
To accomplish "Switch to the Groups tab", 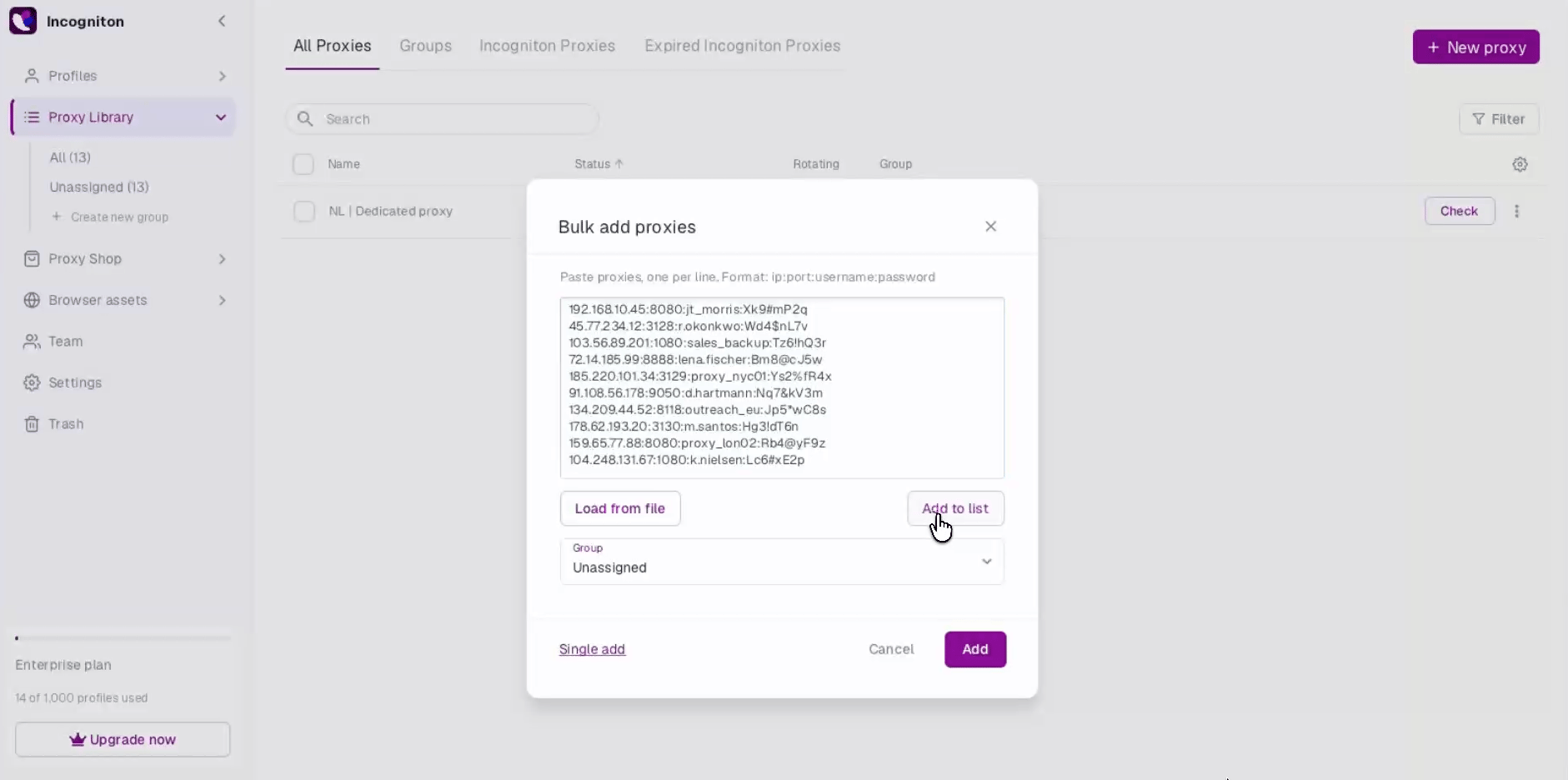I will coord(425,46).
